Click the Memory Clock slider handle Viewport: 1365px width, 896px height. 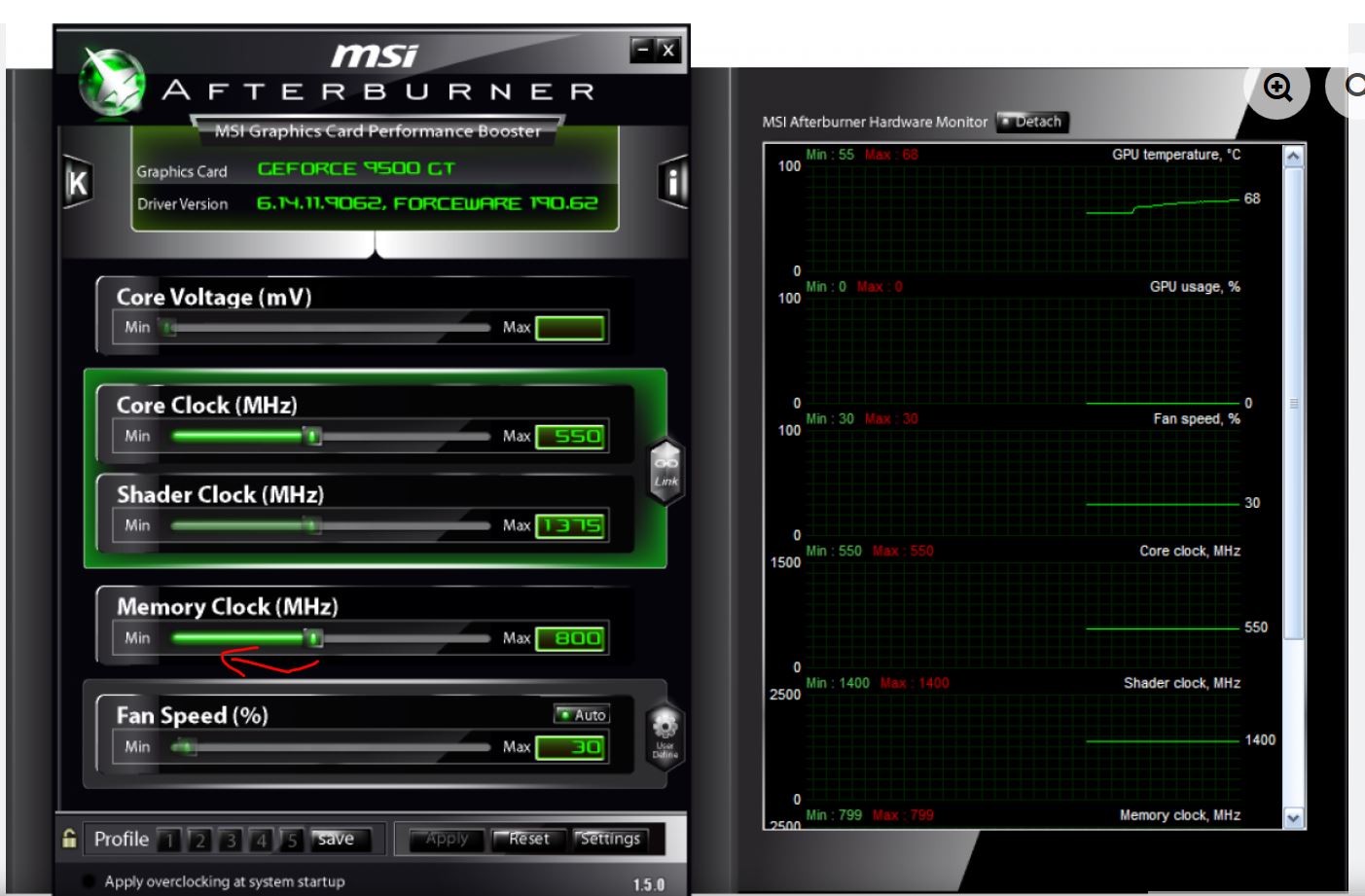pyautogui.click(x=313, y=638)
